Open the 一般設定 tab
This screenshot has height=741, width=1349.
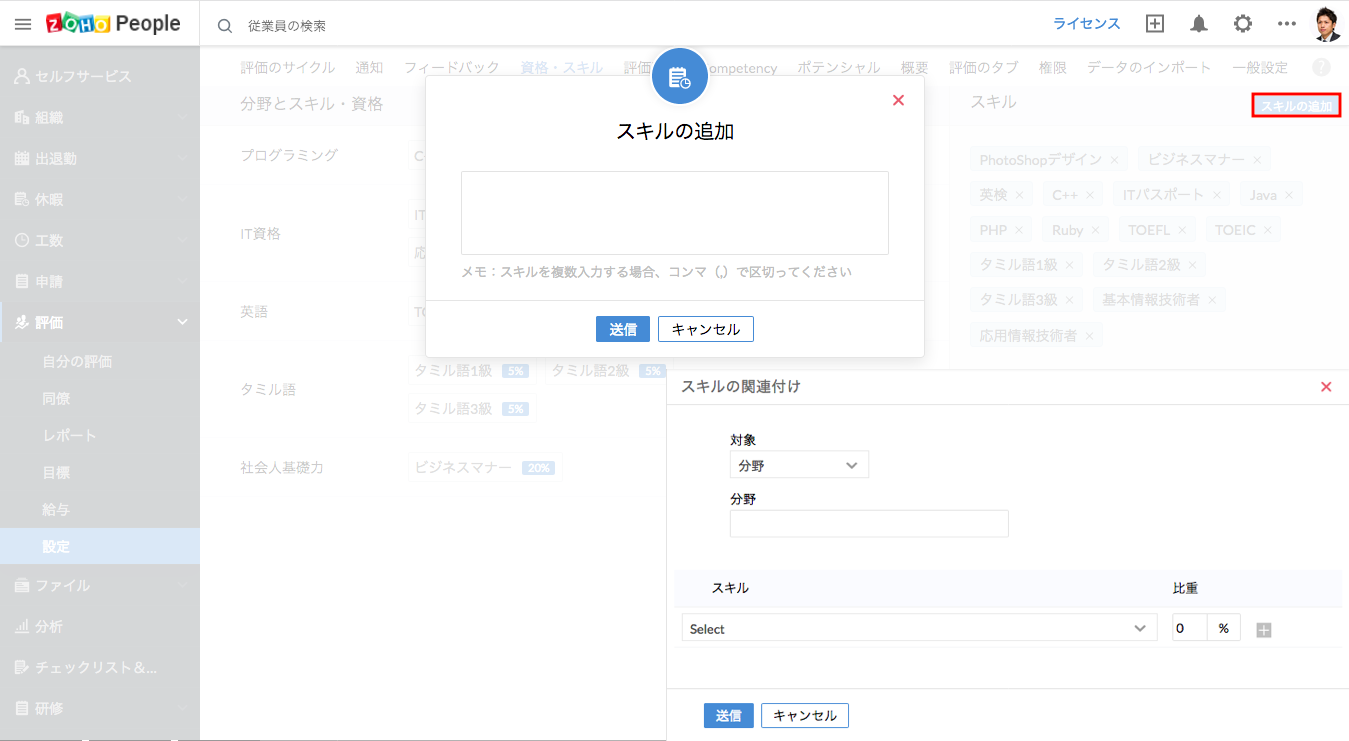coord(1260,68)
